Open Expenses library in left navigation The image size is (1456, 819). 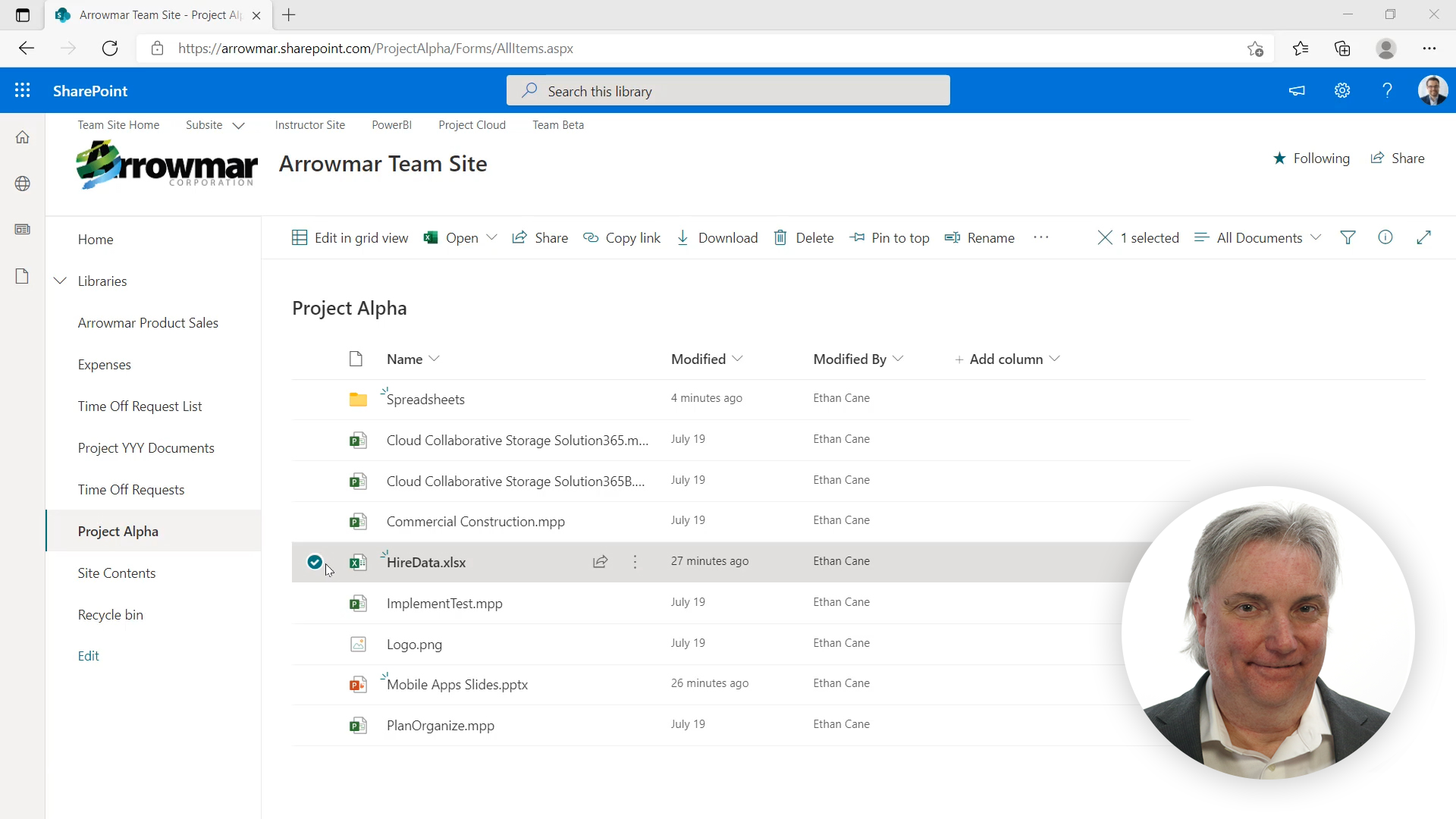click(104, 364)
